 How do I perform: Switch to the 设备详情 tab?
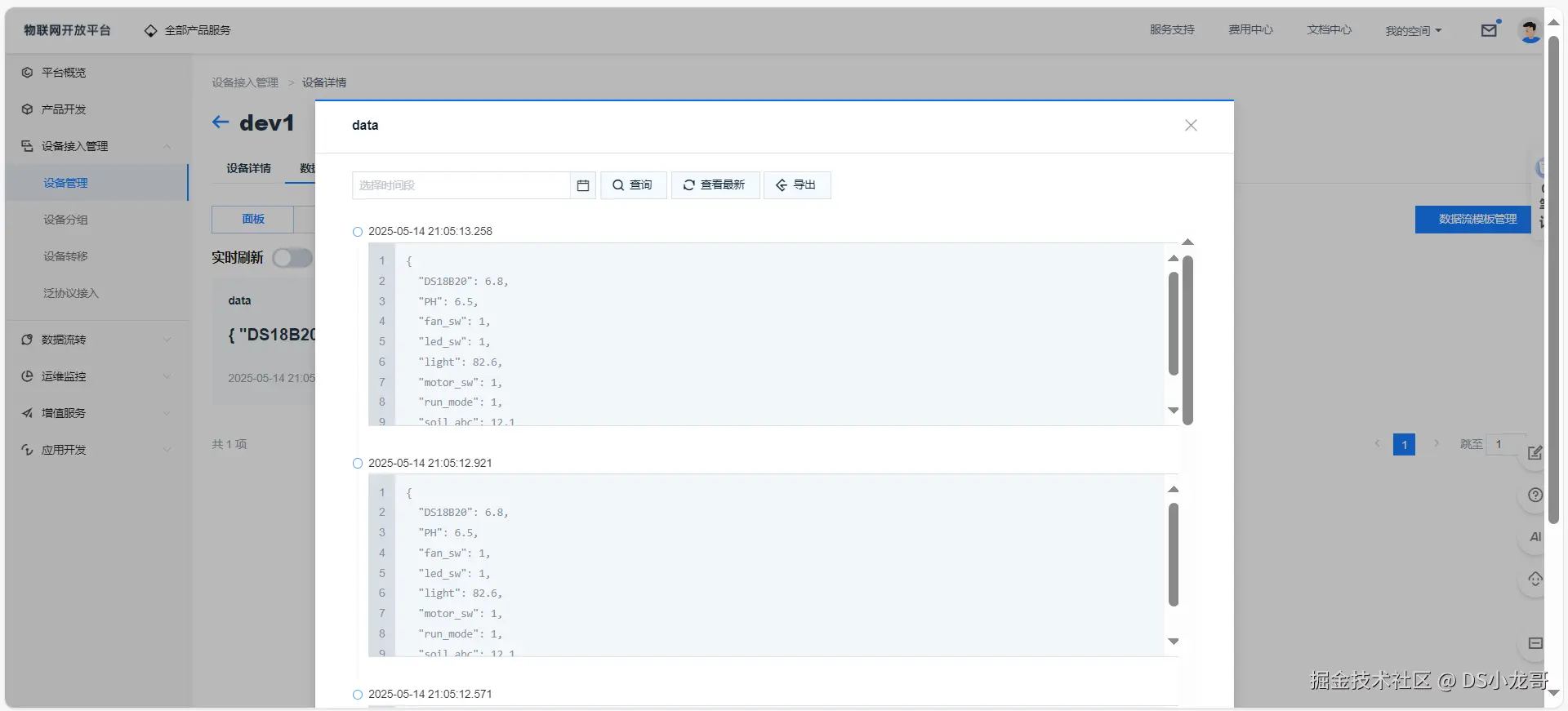pos(248,168)
